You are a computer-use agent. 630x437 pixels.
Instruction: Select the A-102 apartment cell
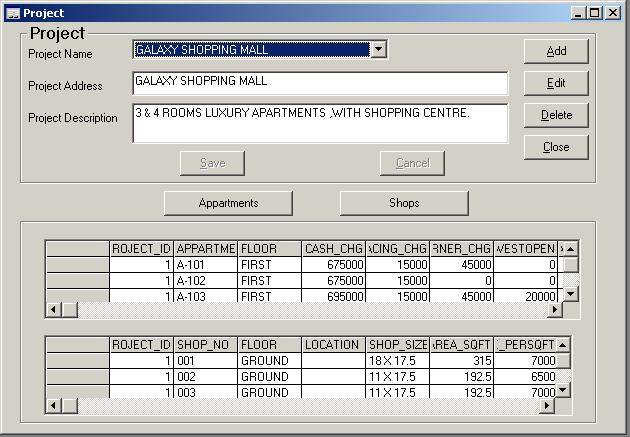[x=205, y=281]
